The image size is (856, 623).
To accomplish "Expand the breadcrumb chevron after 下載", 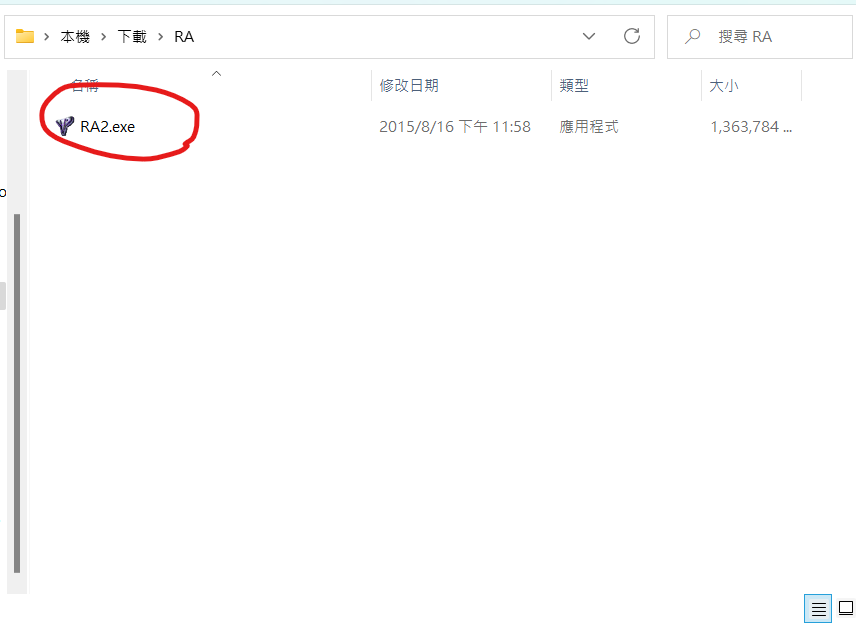I will click(160, 36).
